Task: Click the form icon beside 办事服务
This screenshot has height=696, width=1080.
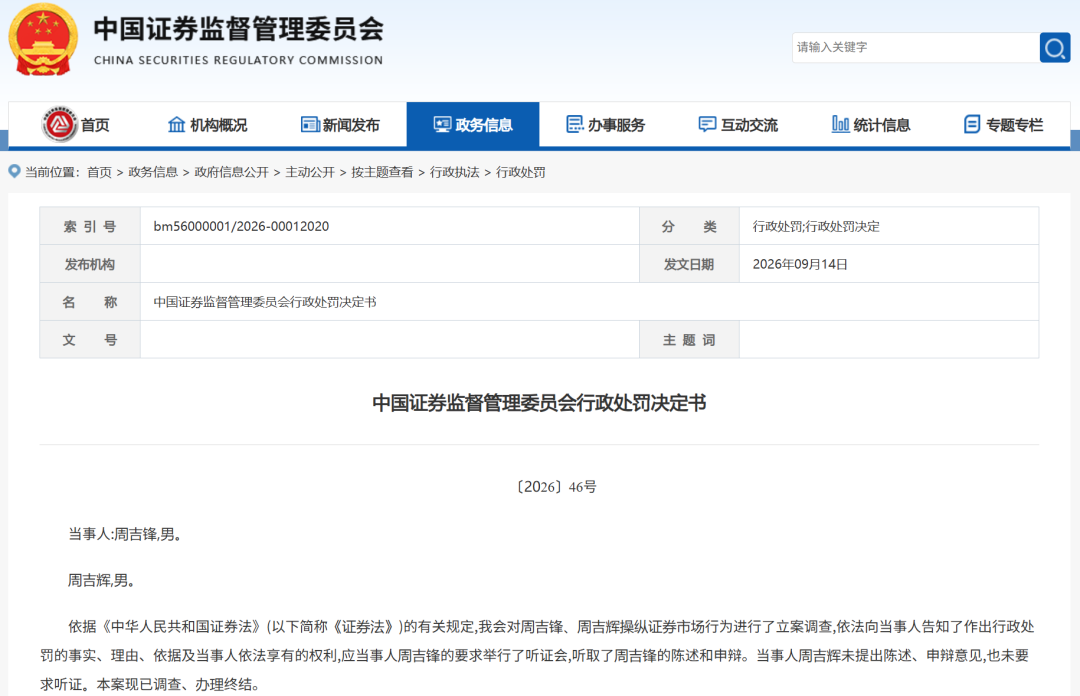Action: pyautogui.click(x=574, y=125)
